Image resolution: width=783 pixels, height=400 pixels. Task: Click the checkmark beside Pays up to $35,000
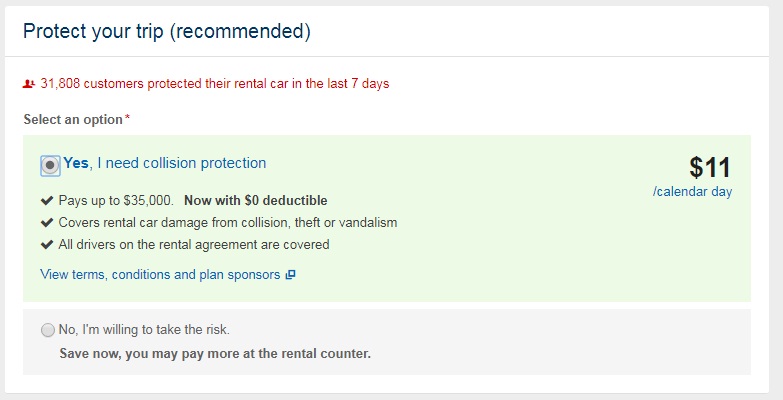[x=47, y=200]
